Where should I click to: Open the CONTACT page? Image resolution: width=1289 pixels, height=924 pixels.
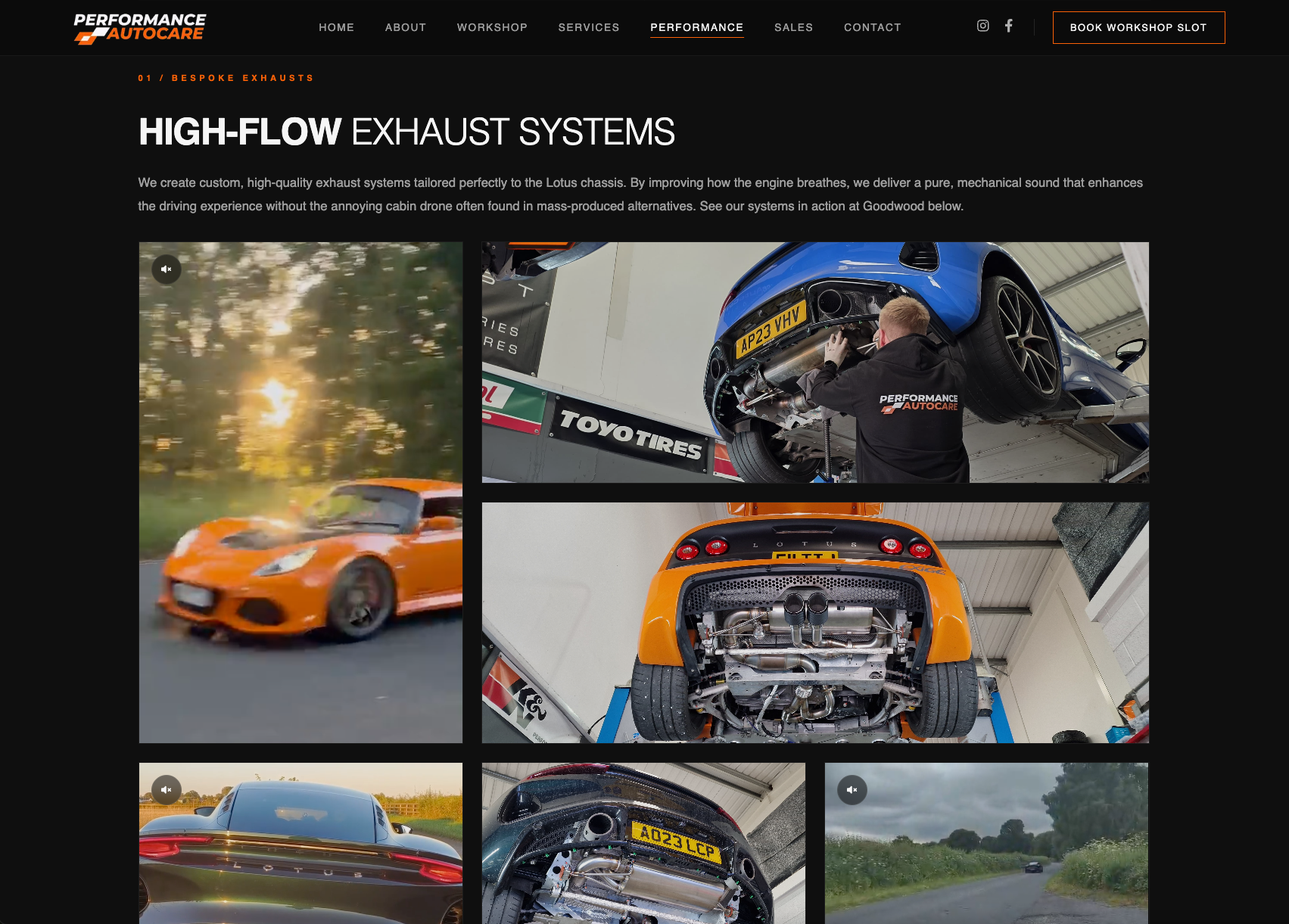pyautogui.click(x=872, y=27)
